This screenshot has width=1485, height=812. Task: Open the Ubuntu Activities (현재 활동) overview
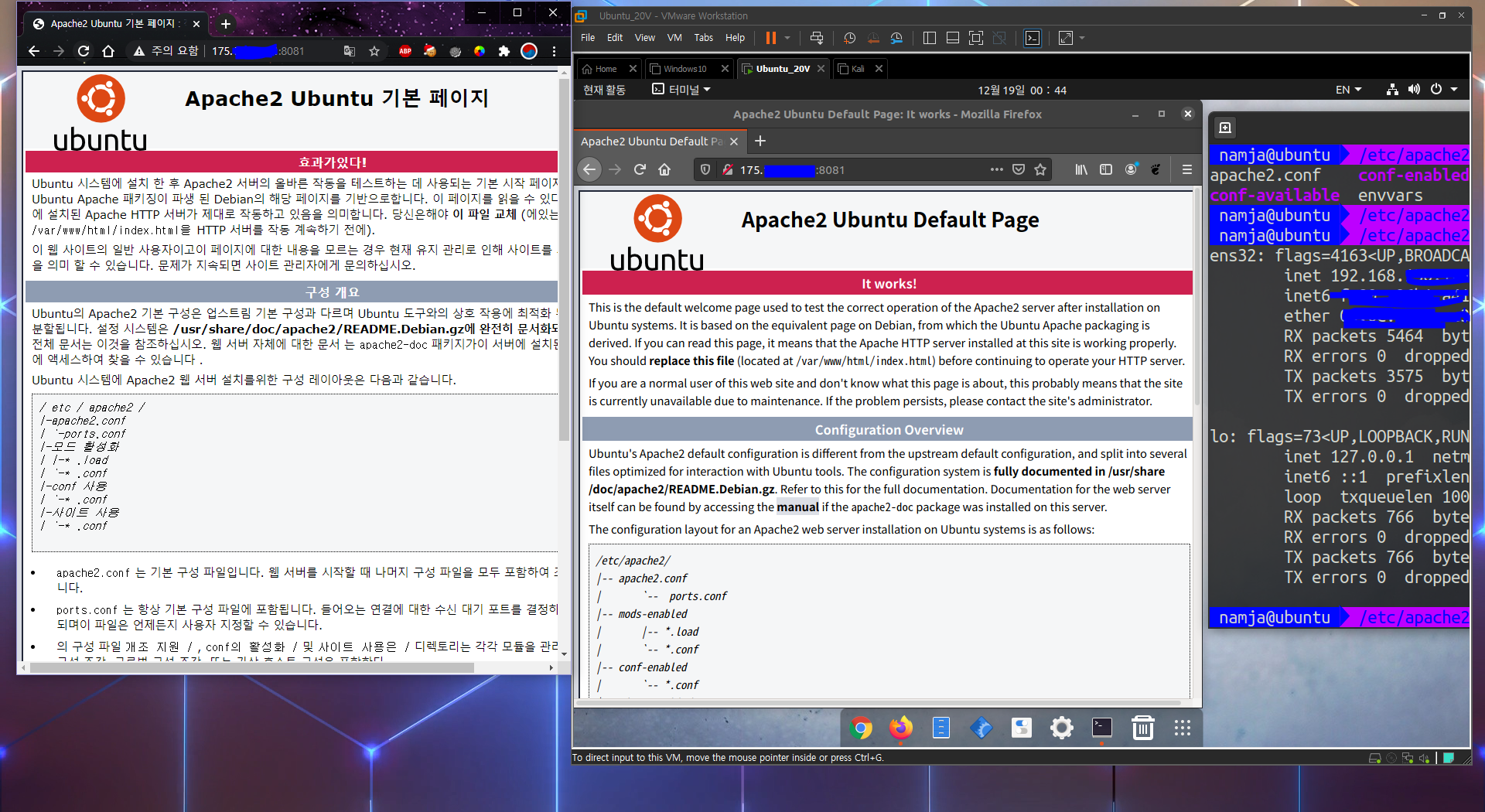pos(604,90)
